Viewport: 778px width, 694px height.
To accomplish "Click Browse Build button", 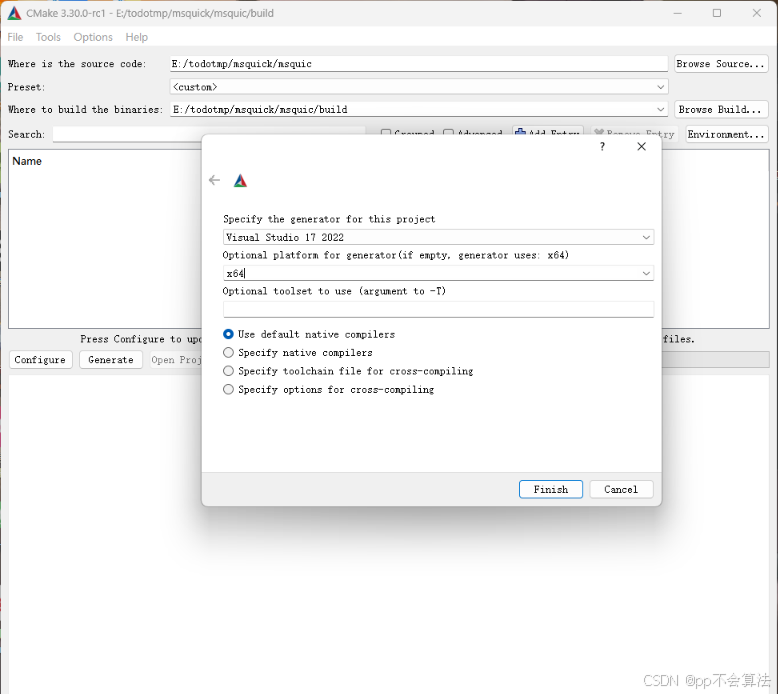I will (721, 109).
